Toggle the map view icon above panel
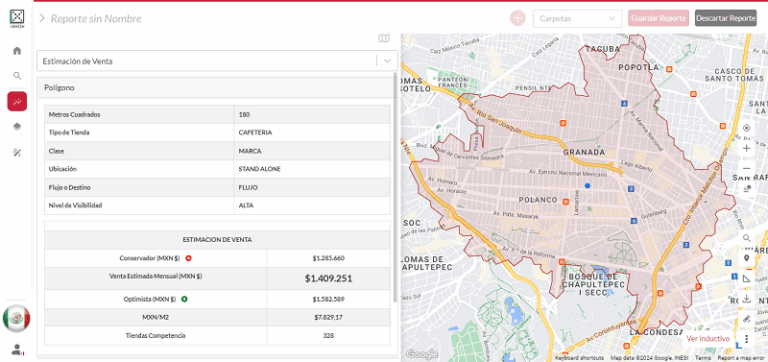 pyautogui.click(x=384, y=38)
